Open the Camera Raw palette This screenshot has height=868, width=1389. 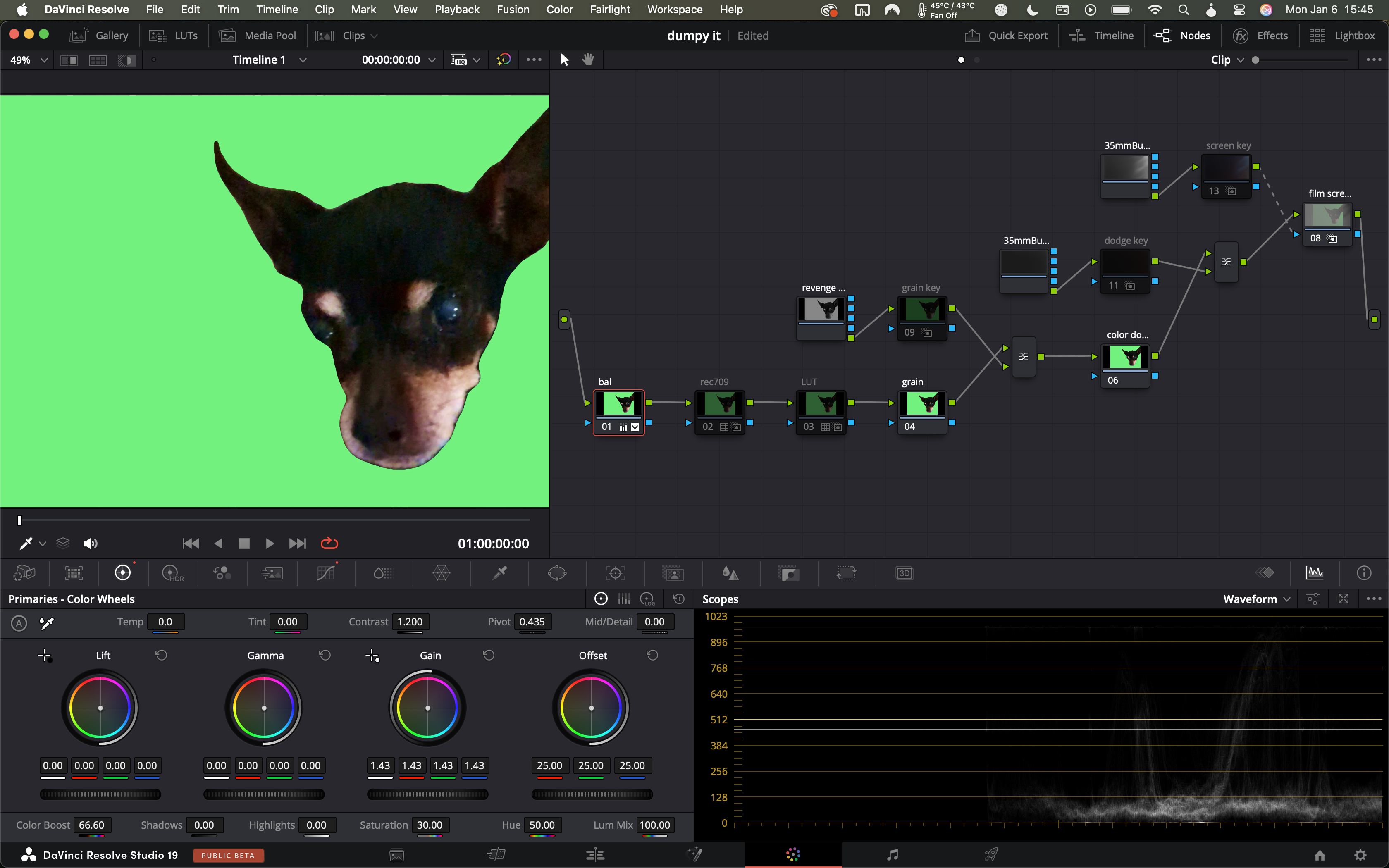coord(25,573)
